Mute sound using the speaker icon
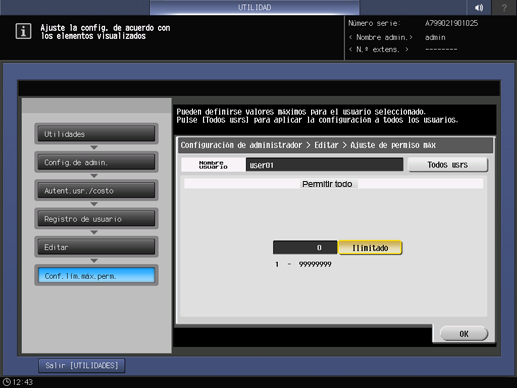The height and width of the screenshot is (388, 517). point(479,7)
